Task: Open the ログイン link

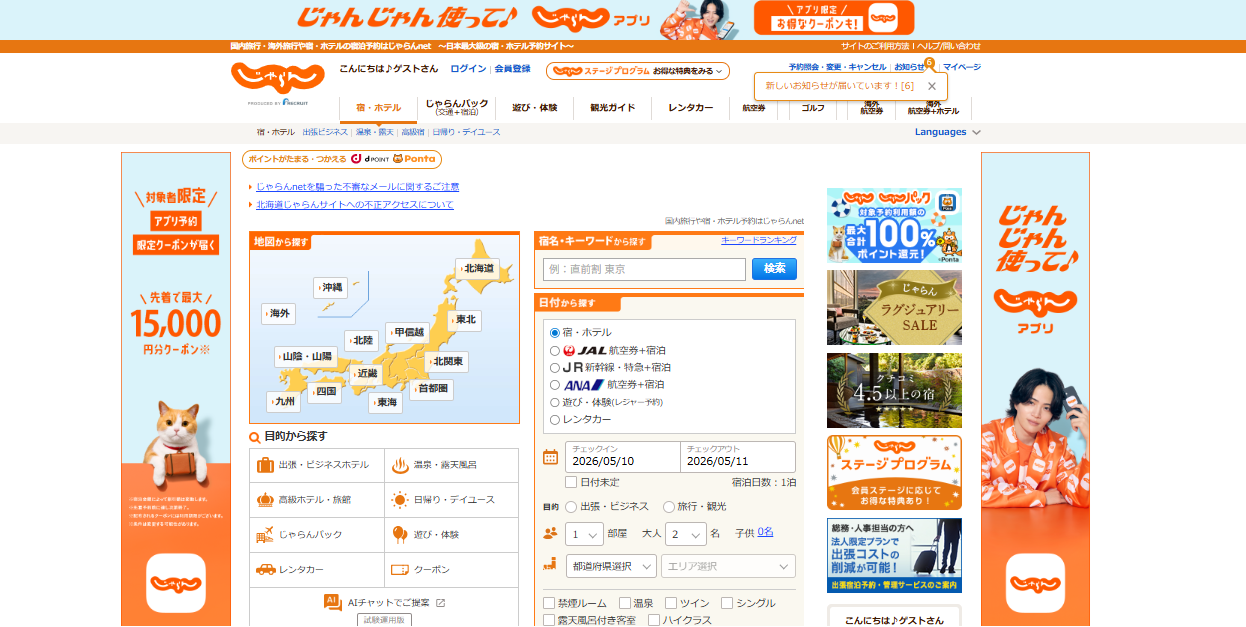Action: [x=468, y=69]
